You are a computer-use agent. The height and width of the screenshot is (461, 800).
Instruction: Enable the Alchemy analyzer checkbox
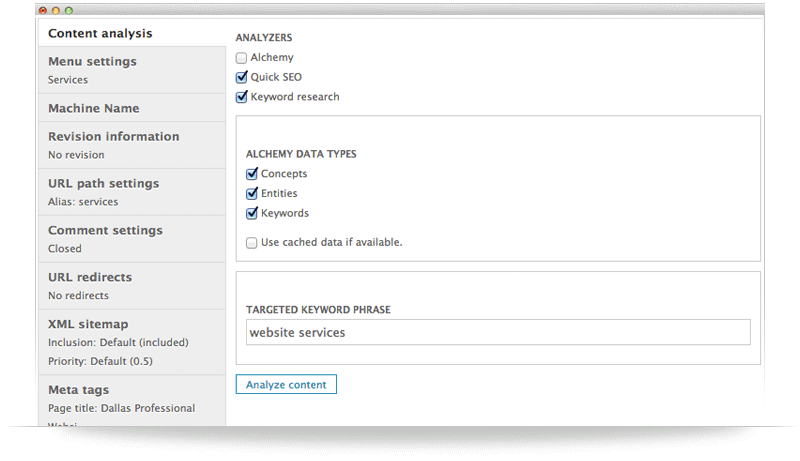point(241,58)
